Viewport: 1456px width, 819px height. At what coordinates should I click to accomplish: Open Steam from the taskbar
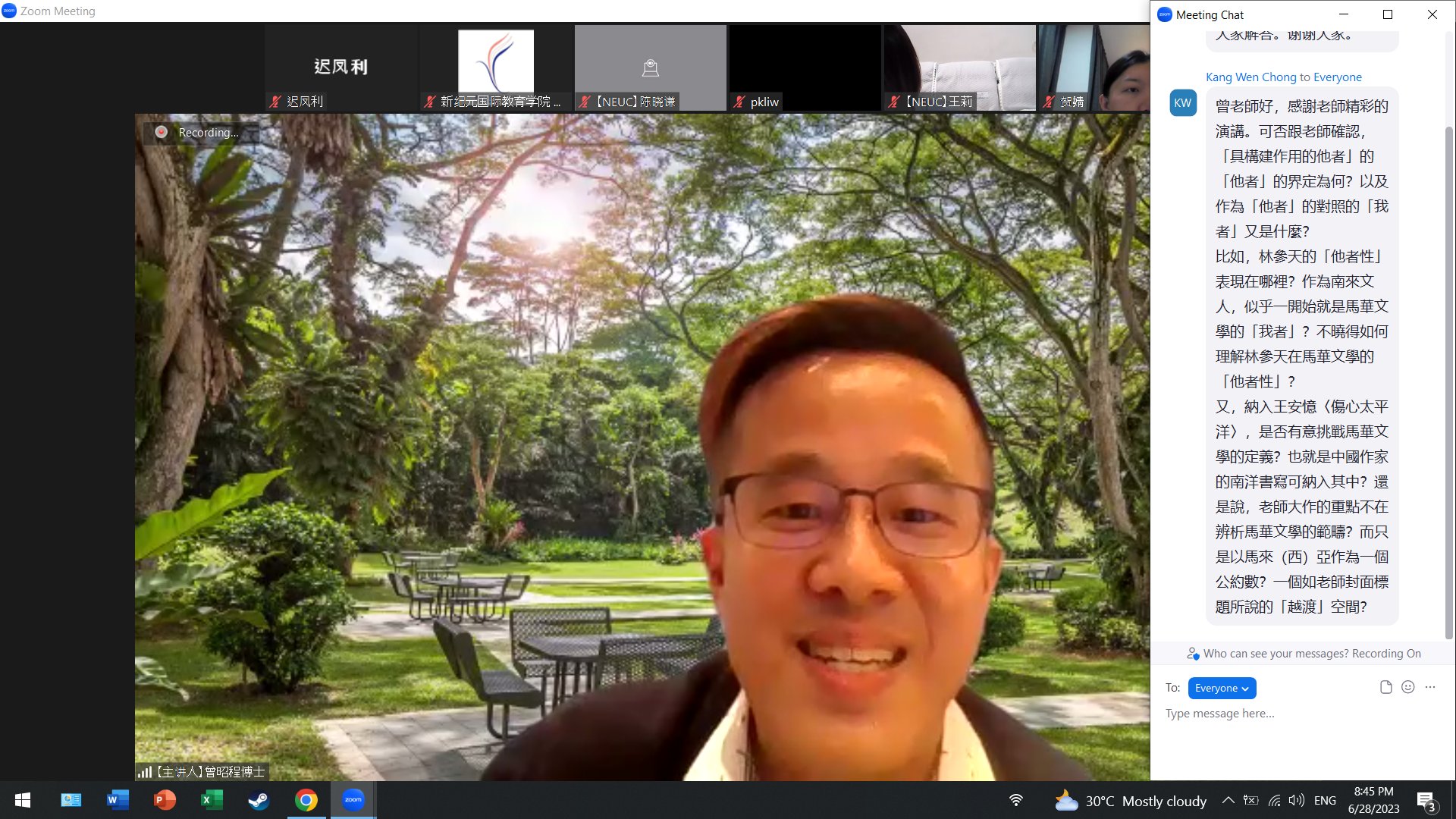click(259, 800)
